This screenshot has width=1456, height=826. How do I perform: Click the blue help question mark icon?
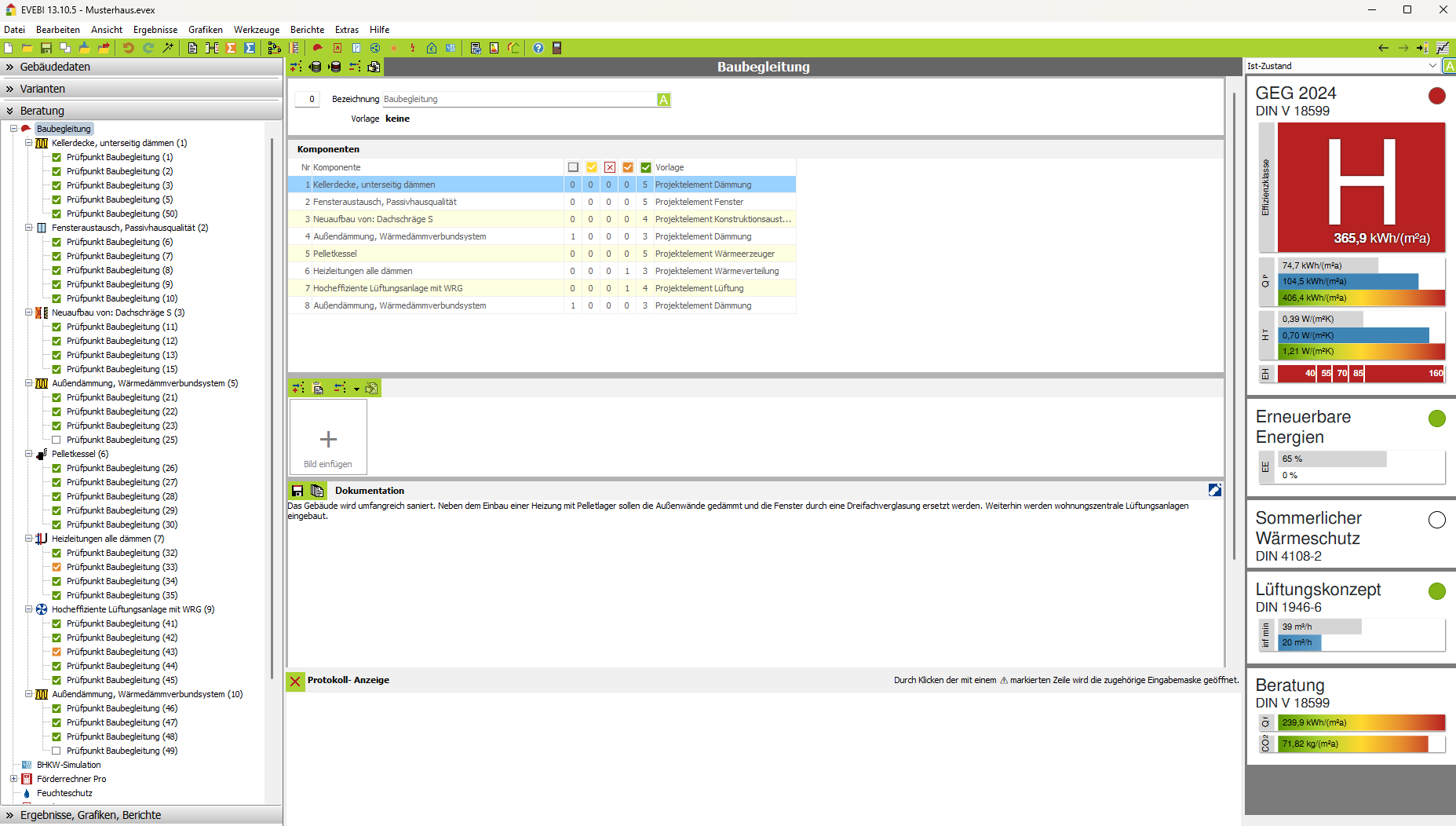click(x=538, y=48)
